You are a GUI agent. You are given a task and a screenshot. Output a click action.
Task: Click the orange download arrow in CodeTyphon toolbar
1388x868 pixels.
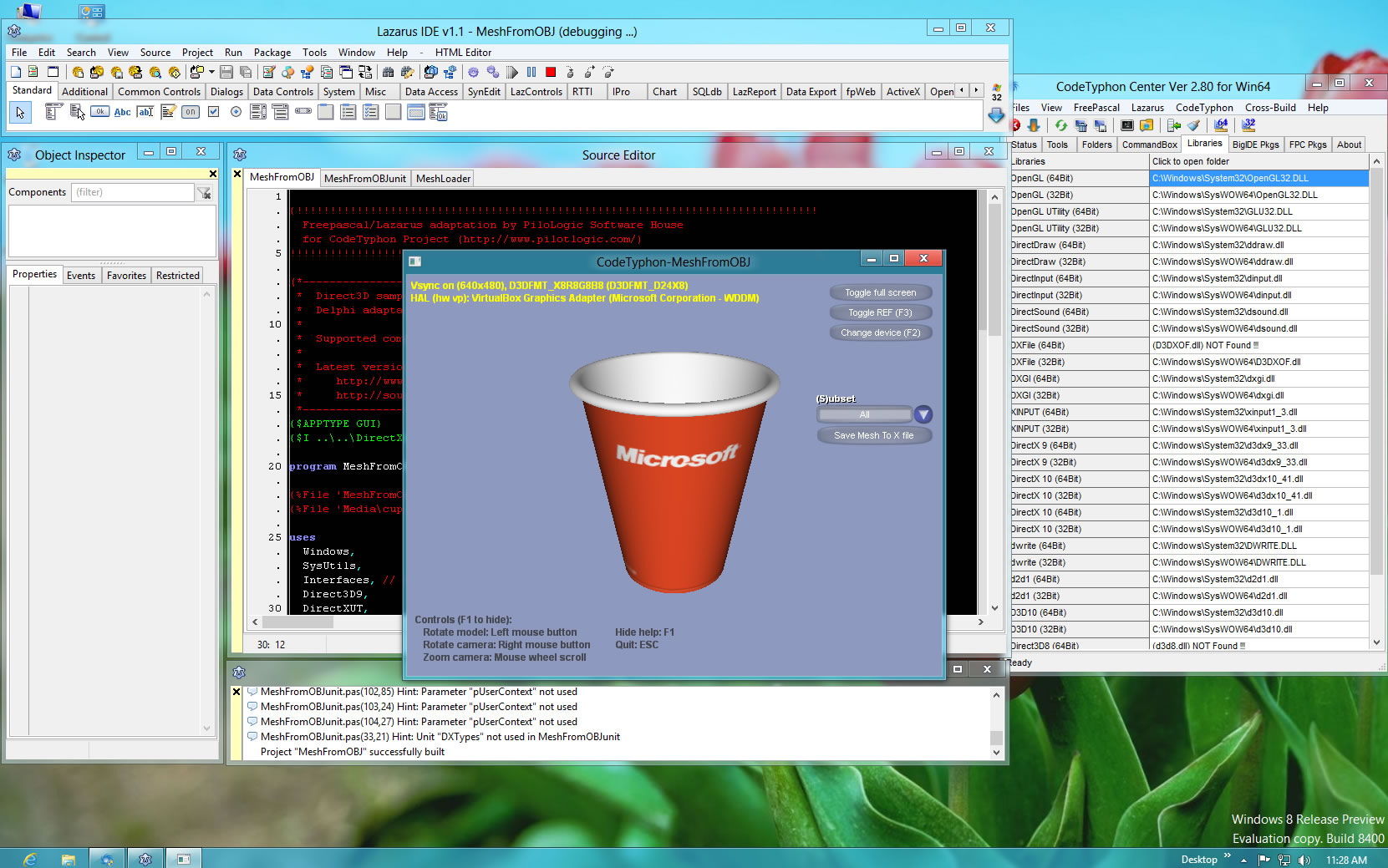pyautogui.click(x=1034, y=125)
